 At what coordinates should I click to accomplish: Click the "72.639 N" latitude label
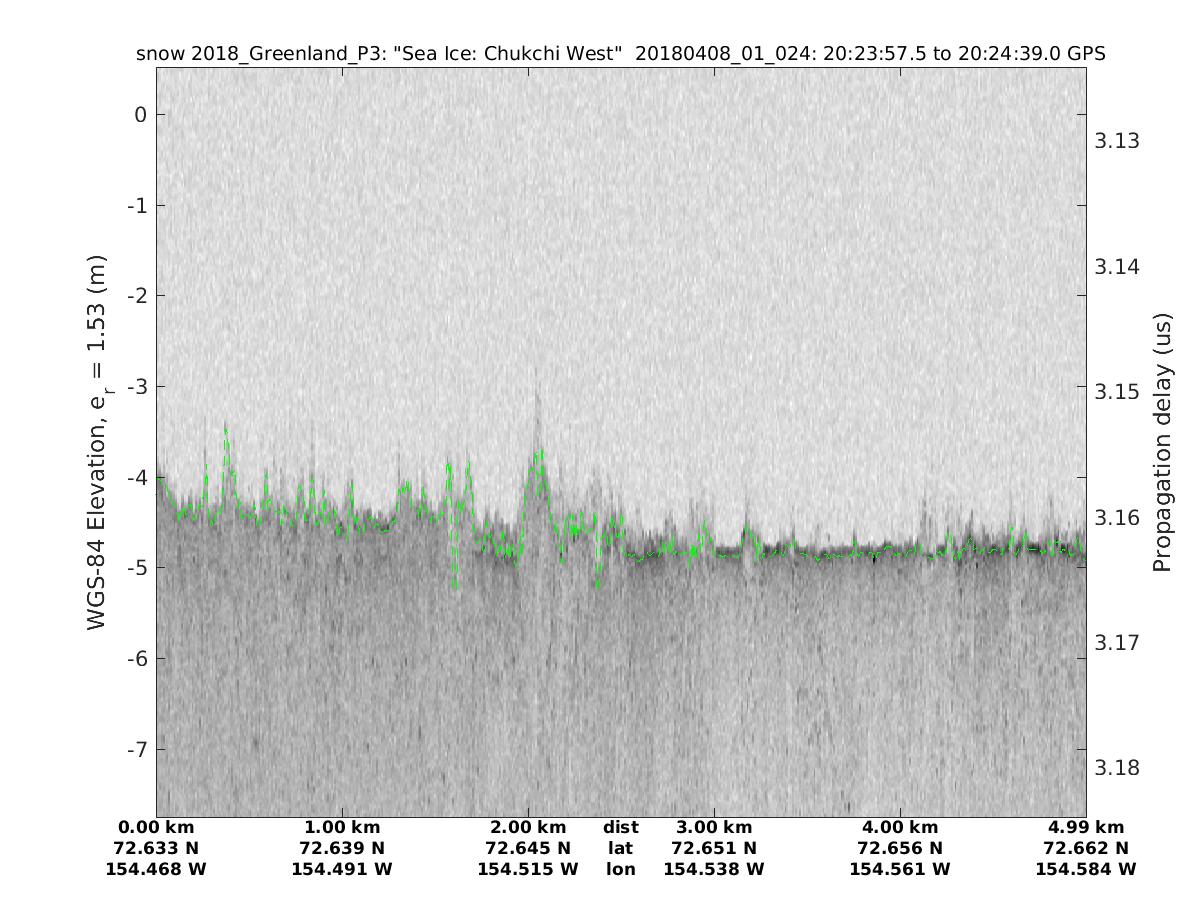click(342, 848)
